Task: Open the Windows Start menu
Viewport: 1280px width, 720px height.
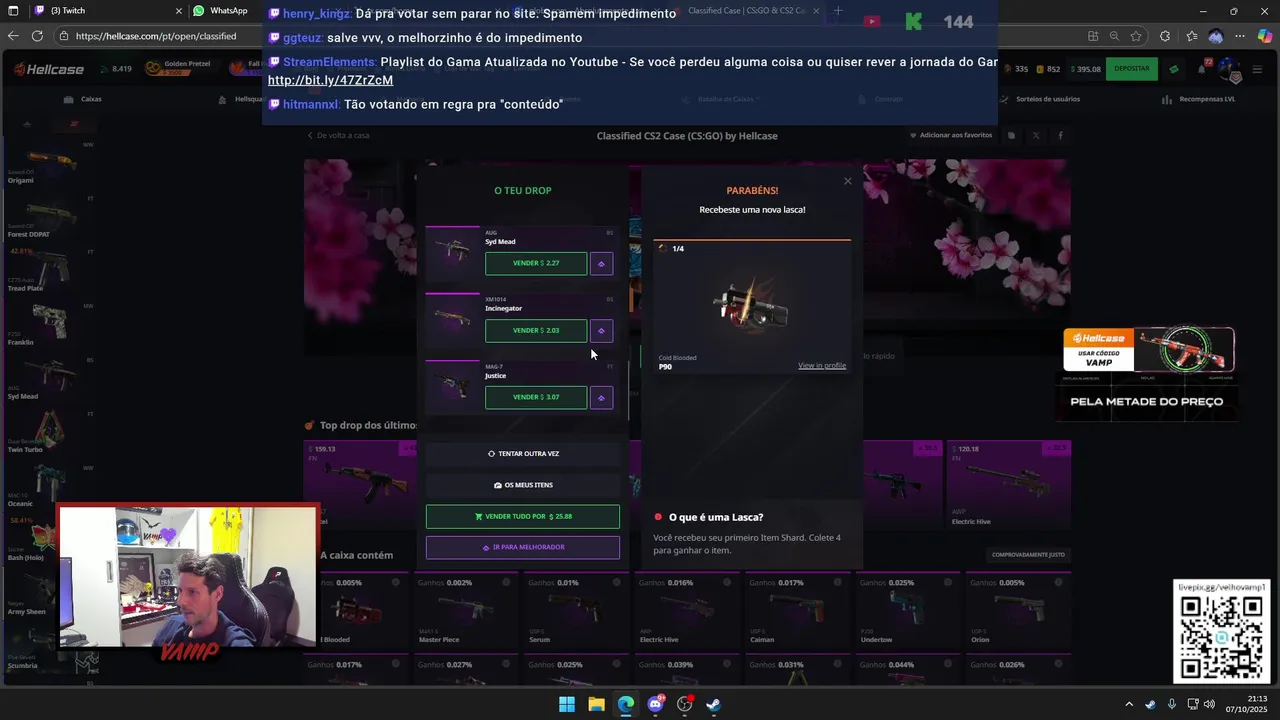Action: pos(567,704)
